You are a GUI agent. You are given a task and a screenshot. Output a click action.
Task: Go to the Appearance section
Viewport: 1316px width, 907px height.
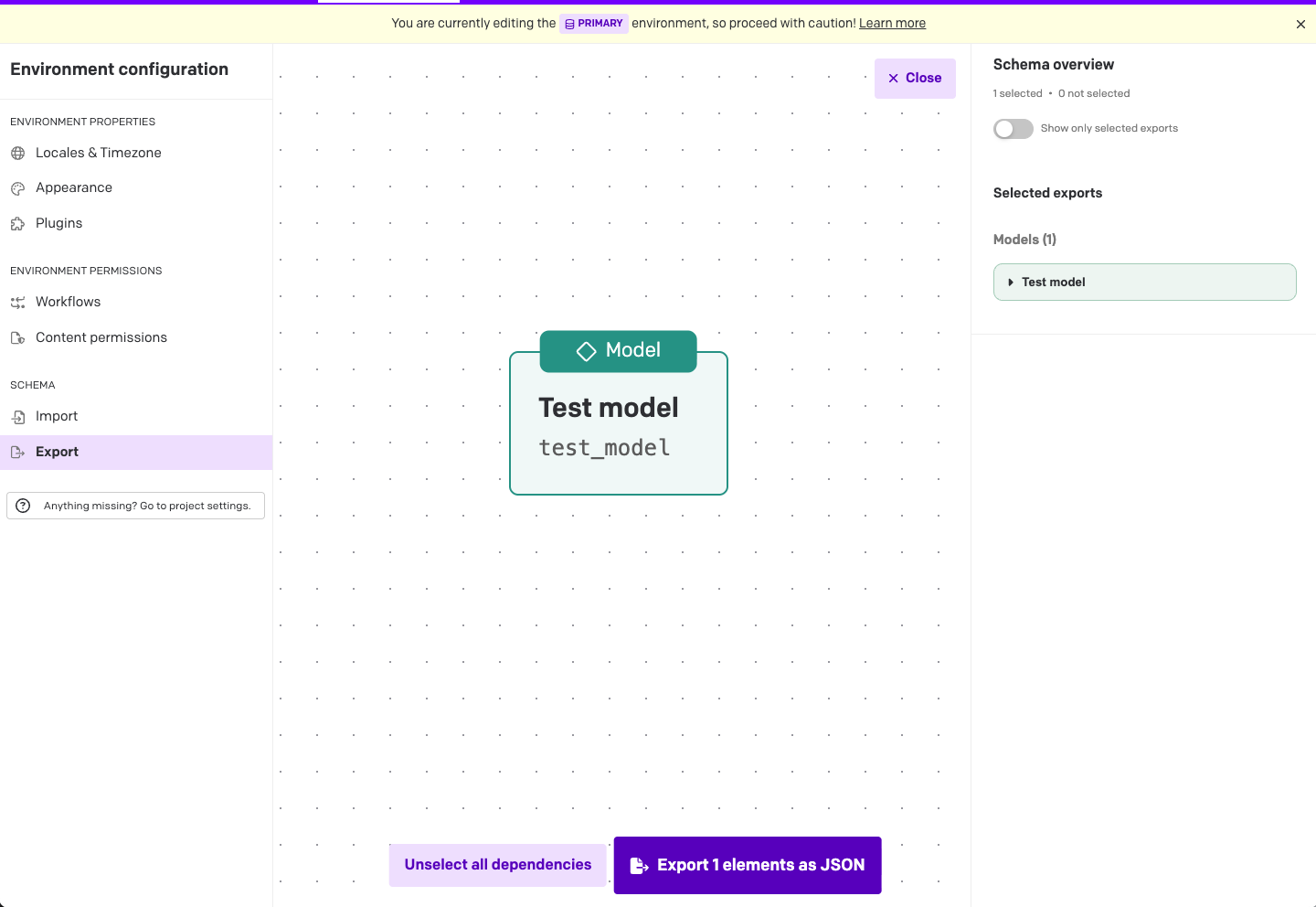74,187
